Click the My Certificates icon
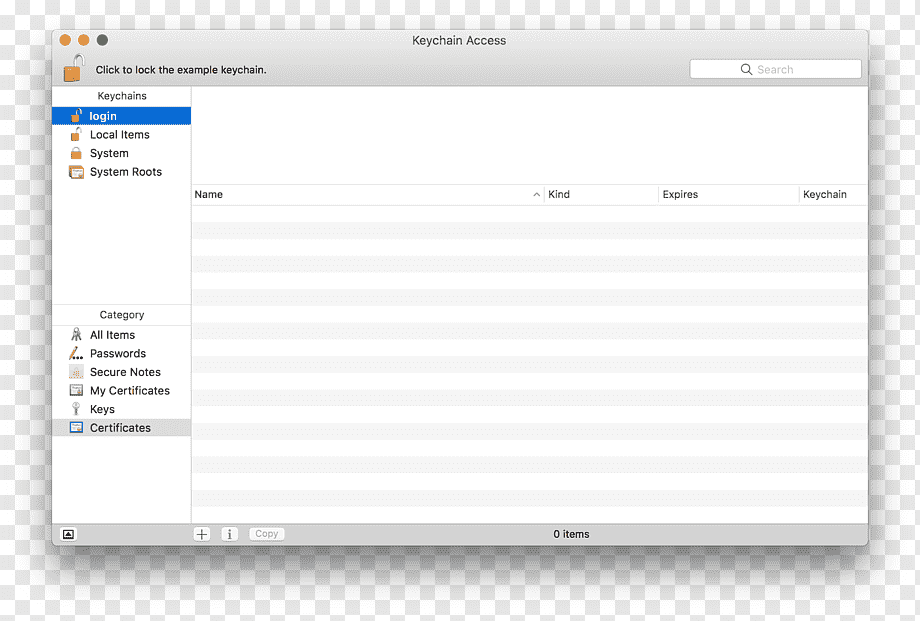Screen dimensions: 920x621 coord(76,390)
